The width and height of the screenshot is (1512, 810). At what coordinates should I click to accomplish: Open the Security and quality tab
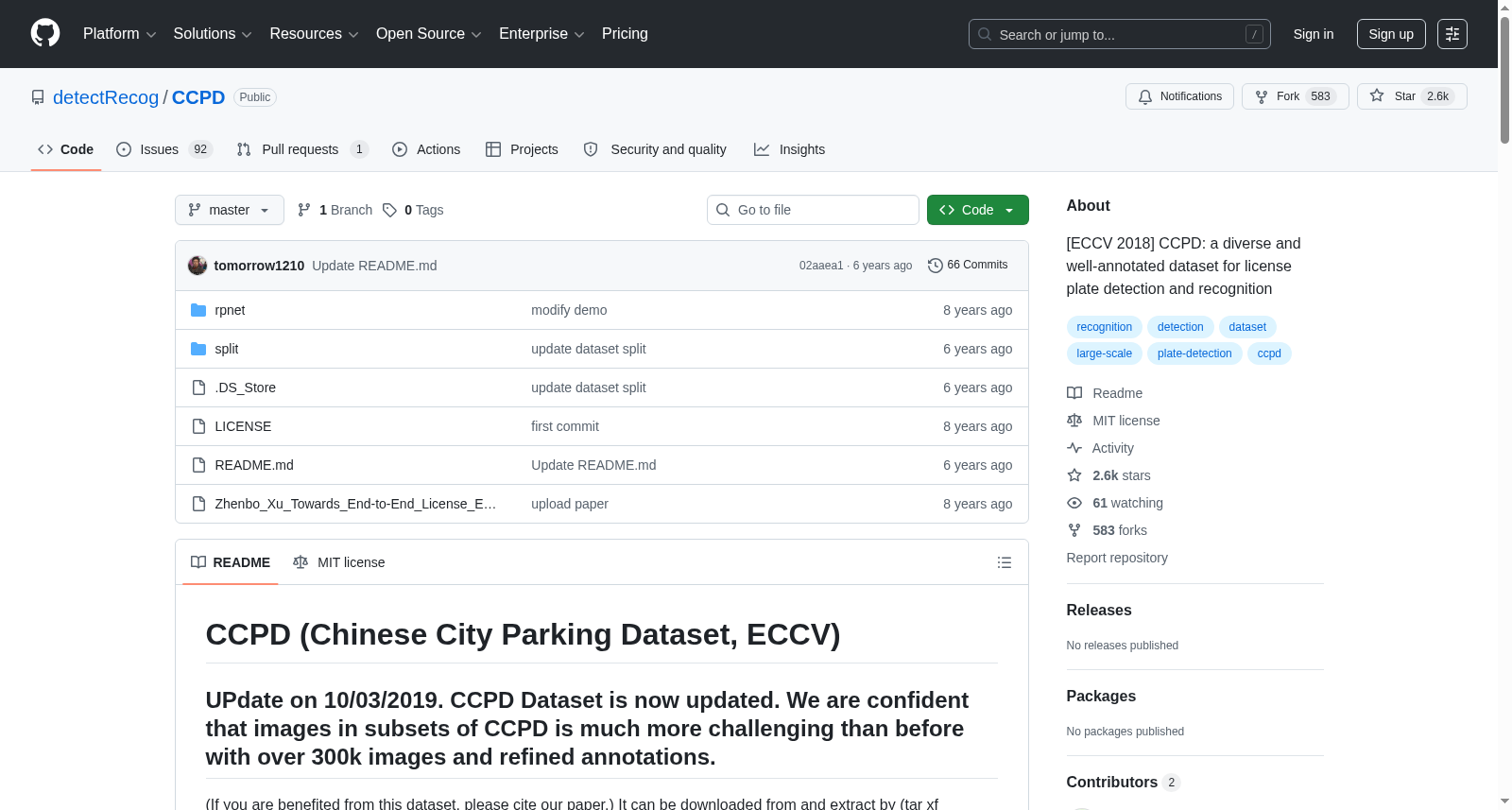(x=655, y=149)
